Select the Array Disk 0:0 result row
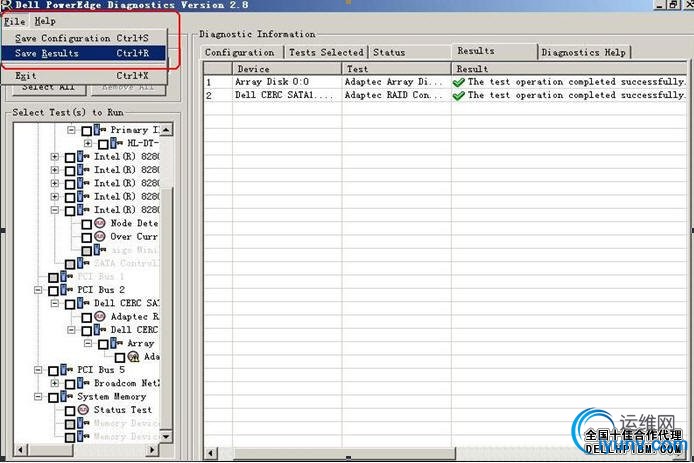 pos(445,82)
